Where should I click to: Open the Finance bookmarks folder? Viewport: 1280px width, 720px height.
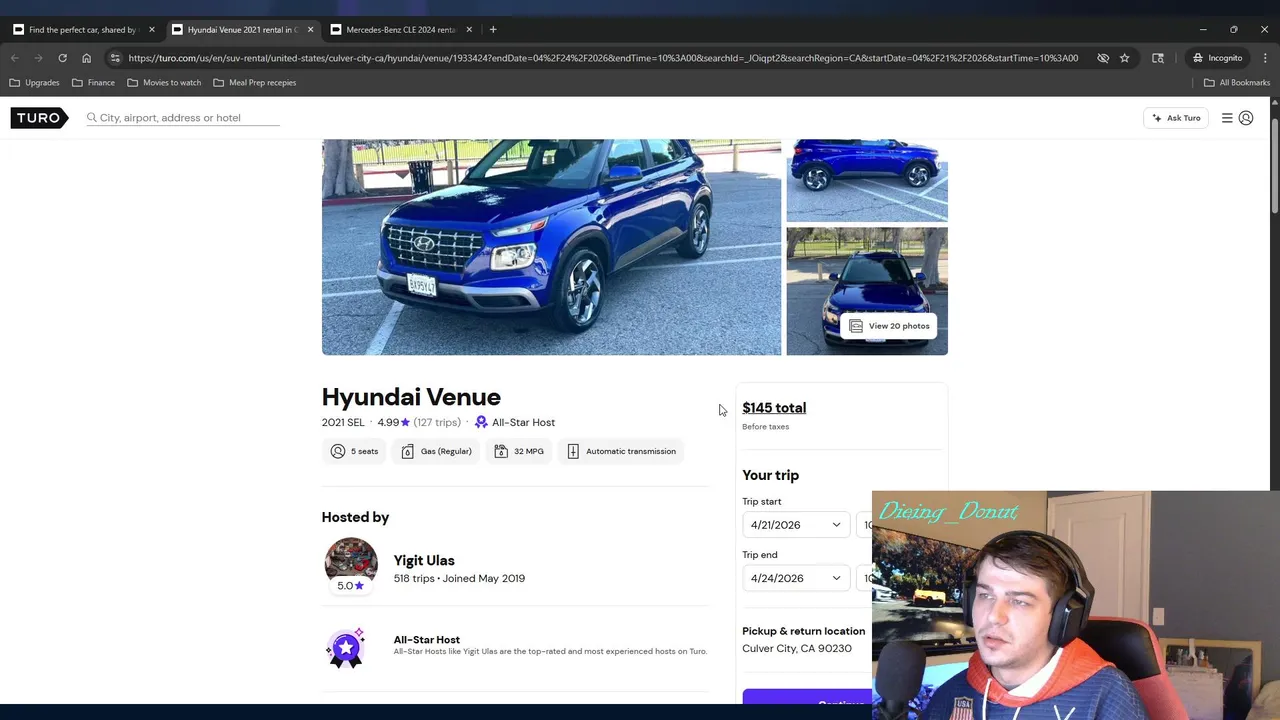tap(93, 83)
